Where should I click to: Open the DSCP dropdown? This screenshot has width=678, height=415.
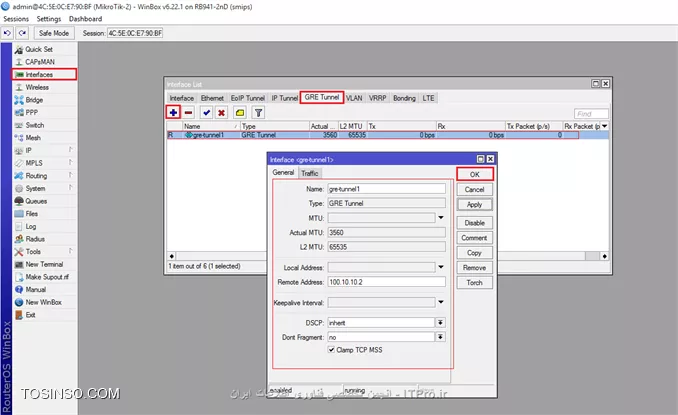click(x=440, y=322)
